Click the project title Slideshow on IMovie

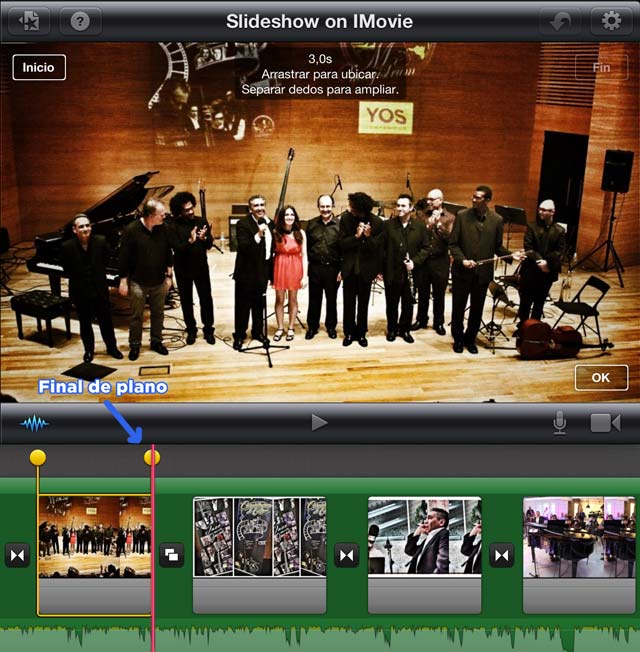pos(319,21)
